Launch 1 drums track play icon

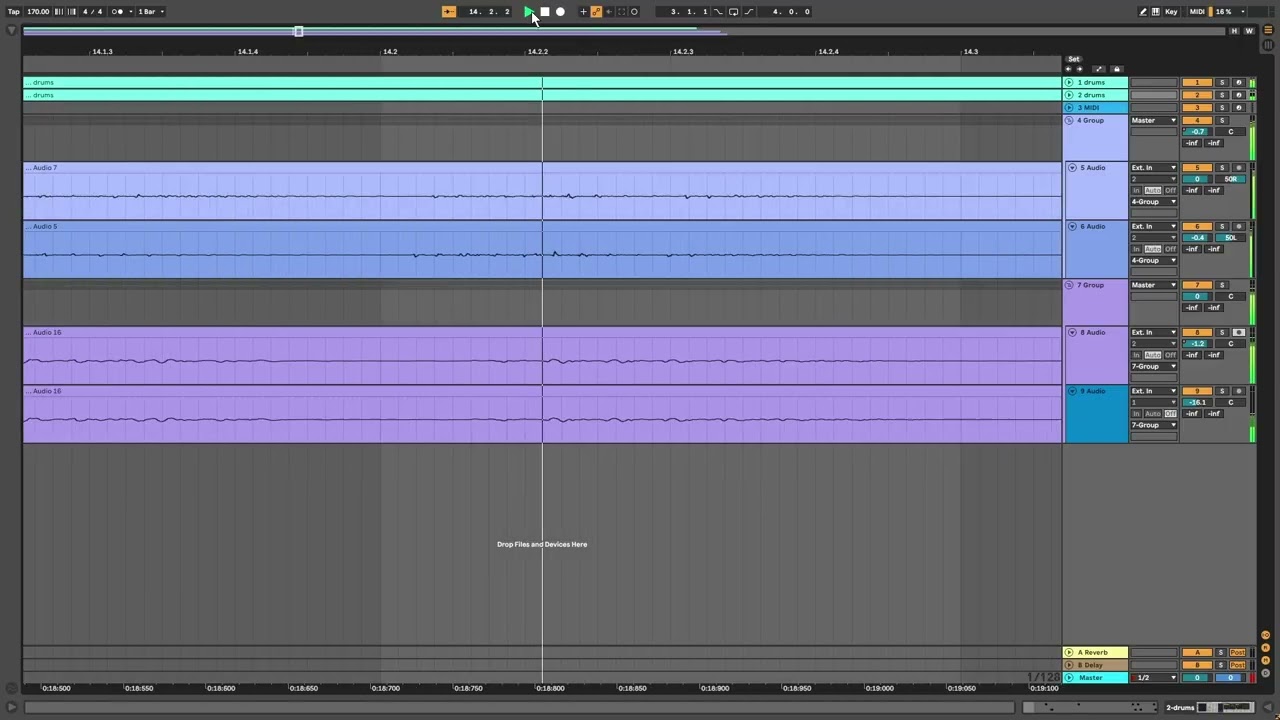point(1069,82)
